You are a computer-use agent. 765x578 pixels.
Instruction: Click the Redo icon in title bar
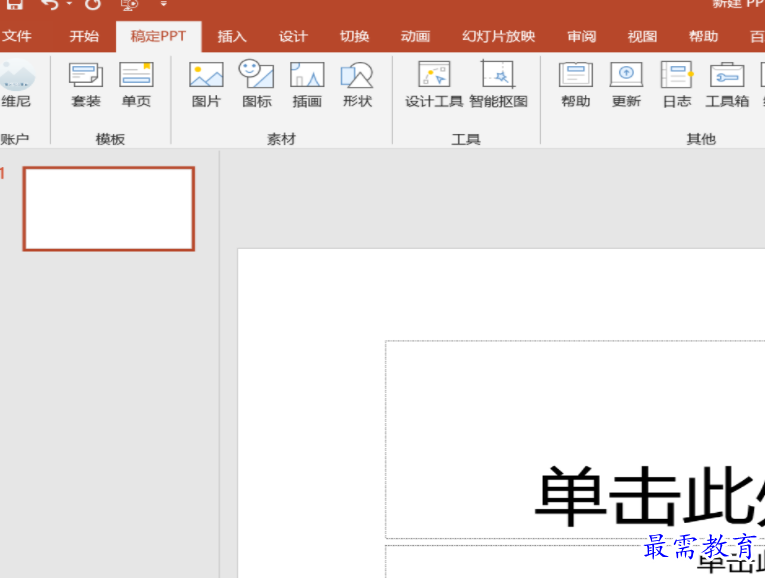92,4
